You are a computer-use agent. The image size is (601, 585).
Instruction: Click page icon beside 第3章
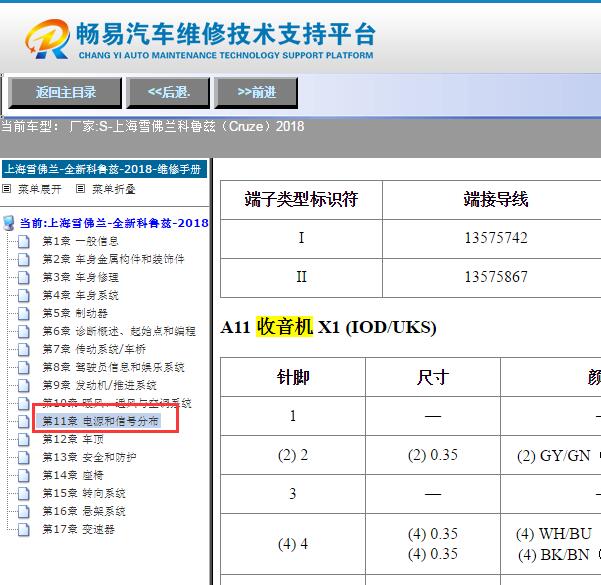coord(24,278)
